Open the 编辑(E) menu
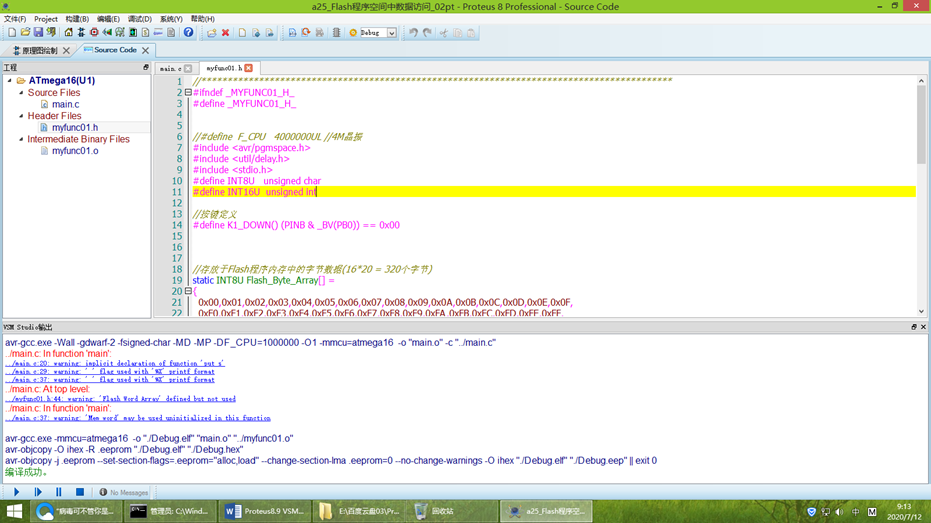The image size is (931, 523). coord(108,19)
